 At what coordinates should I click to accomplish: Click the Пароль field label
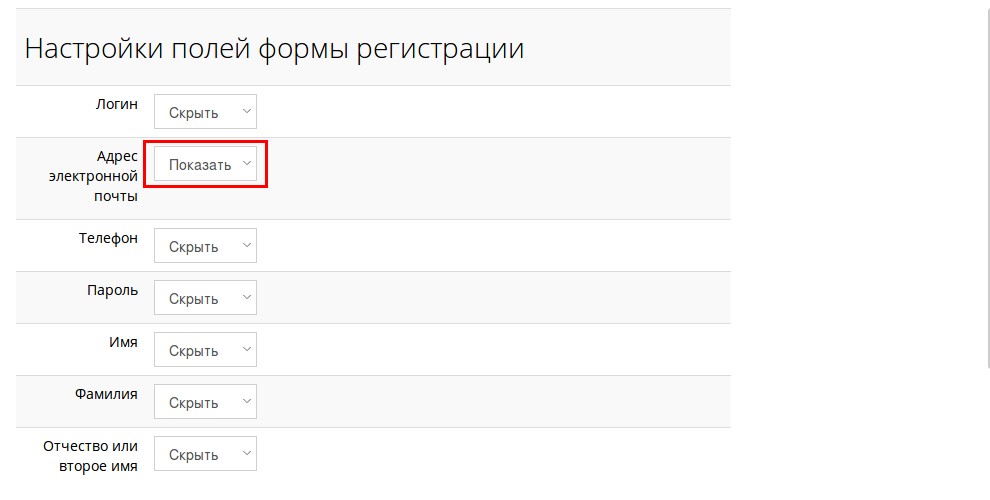coord(112,290)
